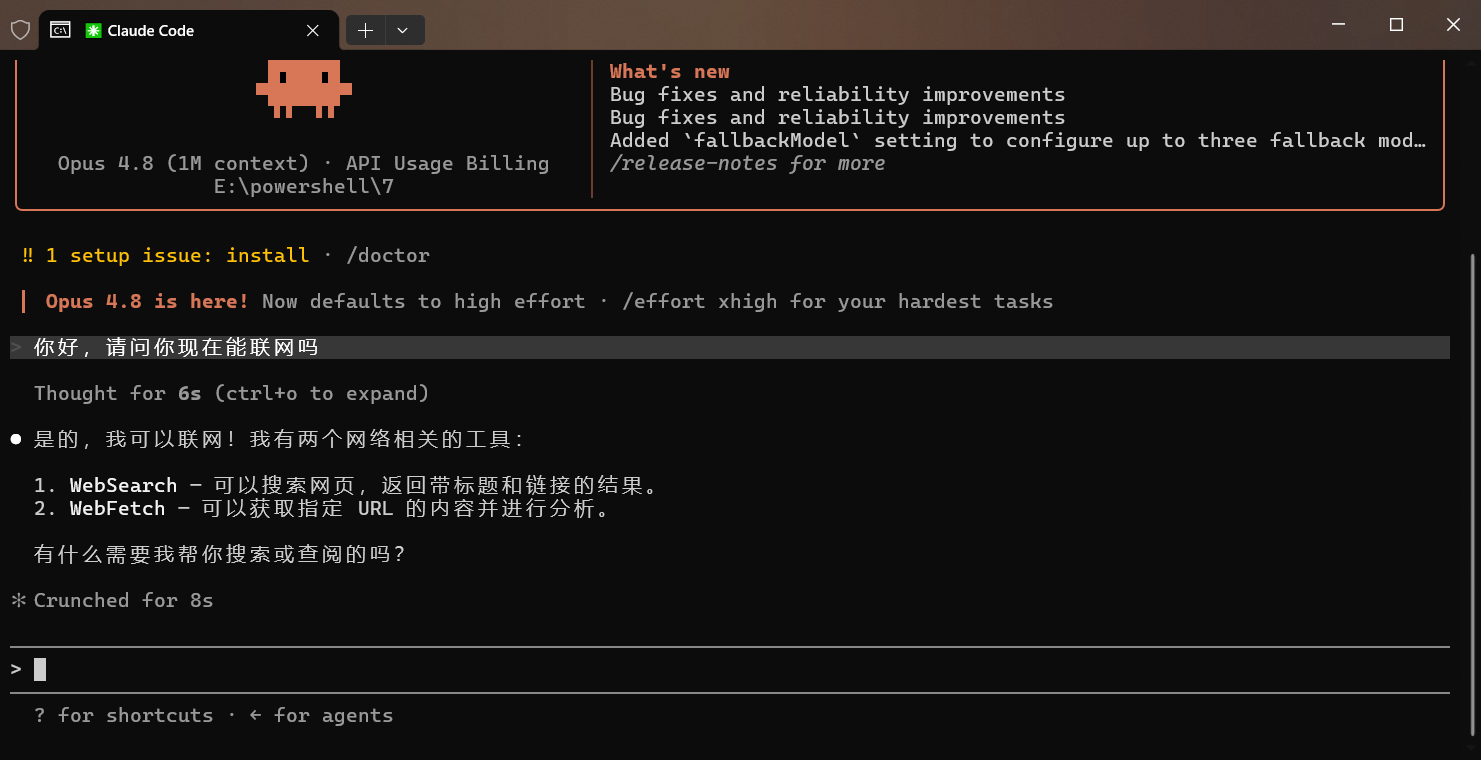Click the shield icon in title bar
This screenshot has width=1481, height=760.
(20, 30)
